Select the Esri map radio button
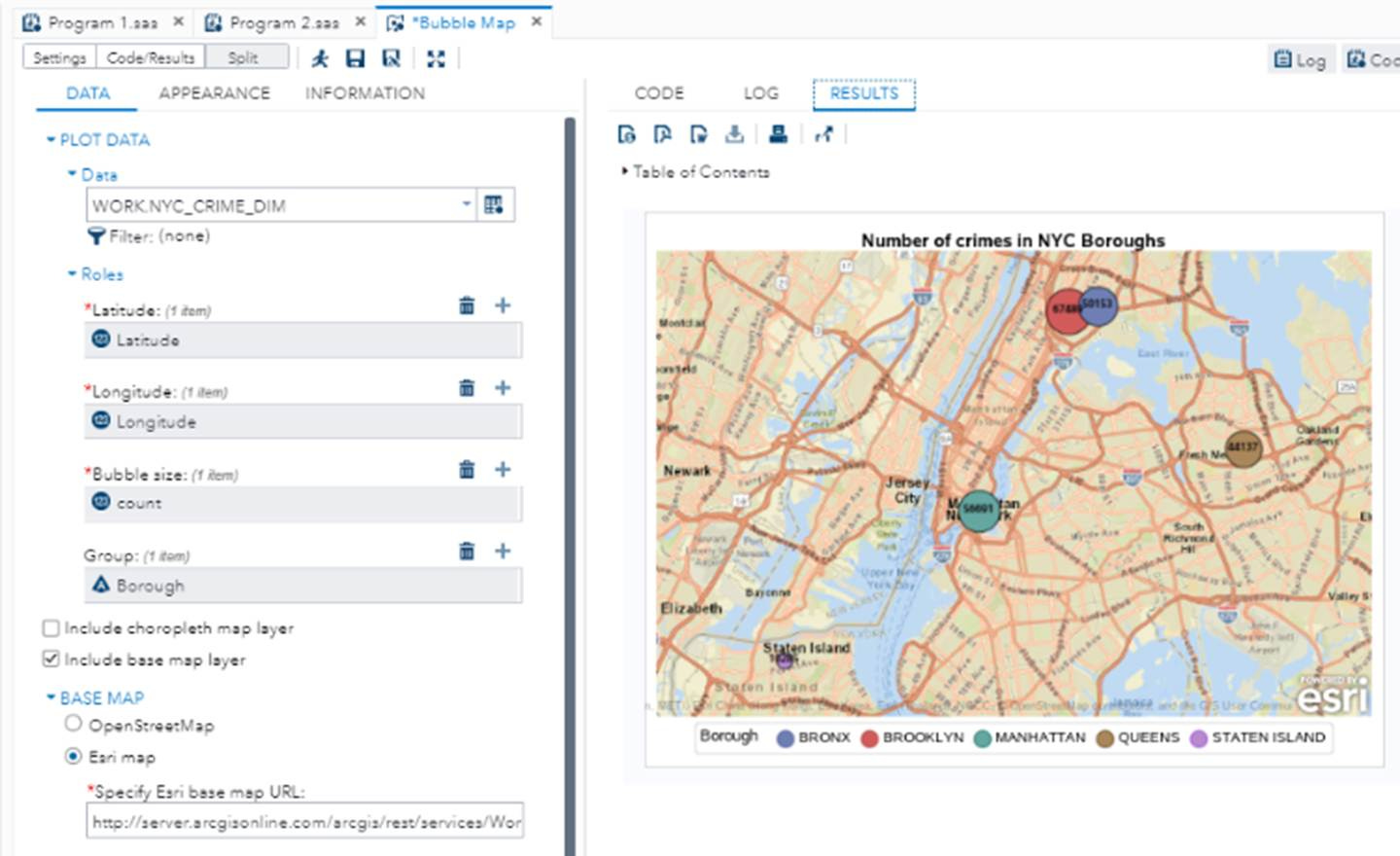This screenshot has height=856, width=1400. 73,756
